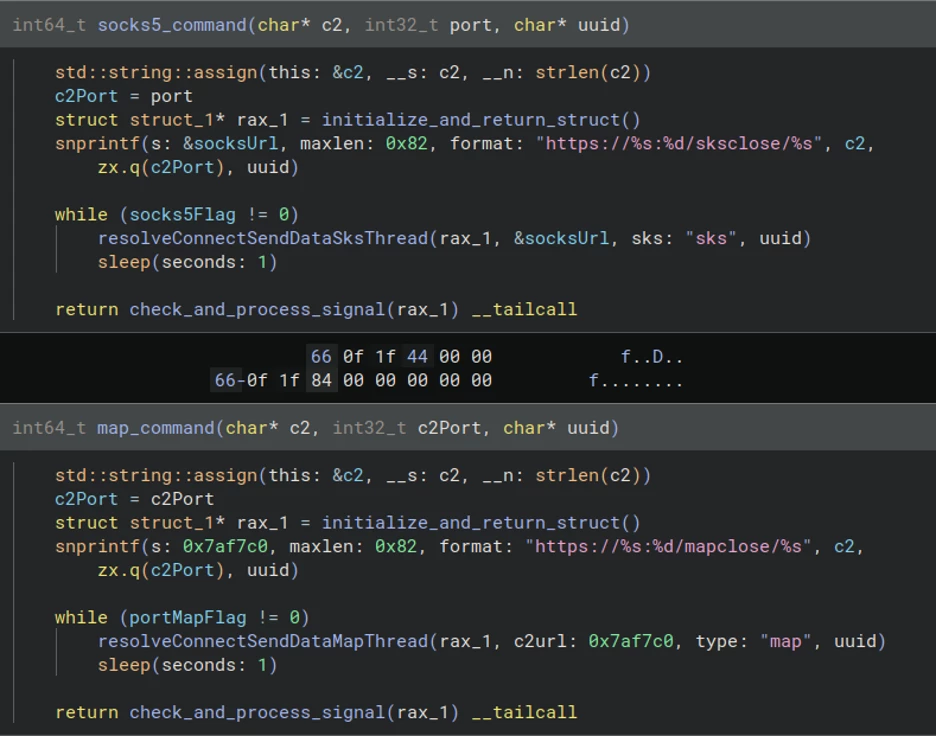
Task: Click ASCII column text "f..D.."
Action: point(652,357)
